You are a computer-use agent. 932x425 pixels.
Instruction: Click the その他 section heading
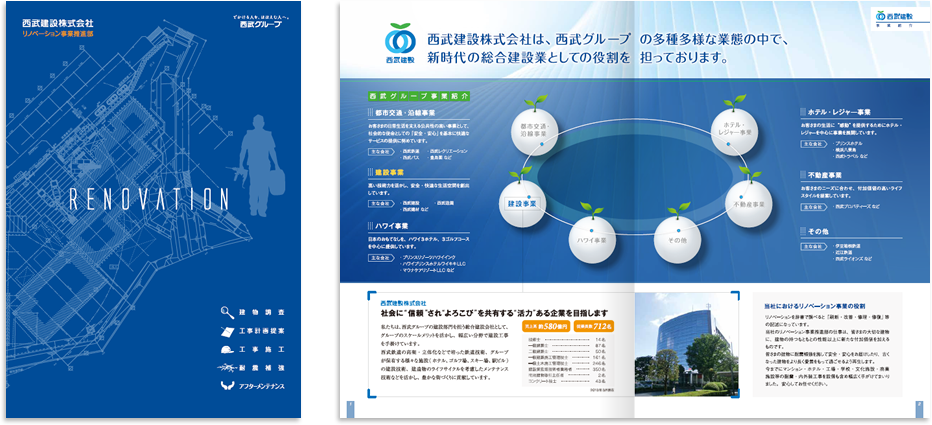[x=818, y=230]
